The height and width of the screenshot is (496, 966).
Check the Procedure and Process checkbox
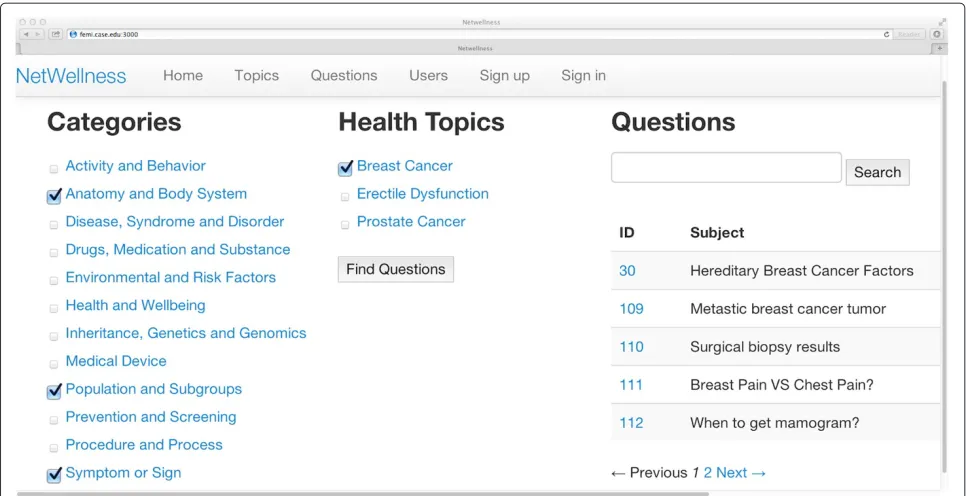(x=54, y=448)
